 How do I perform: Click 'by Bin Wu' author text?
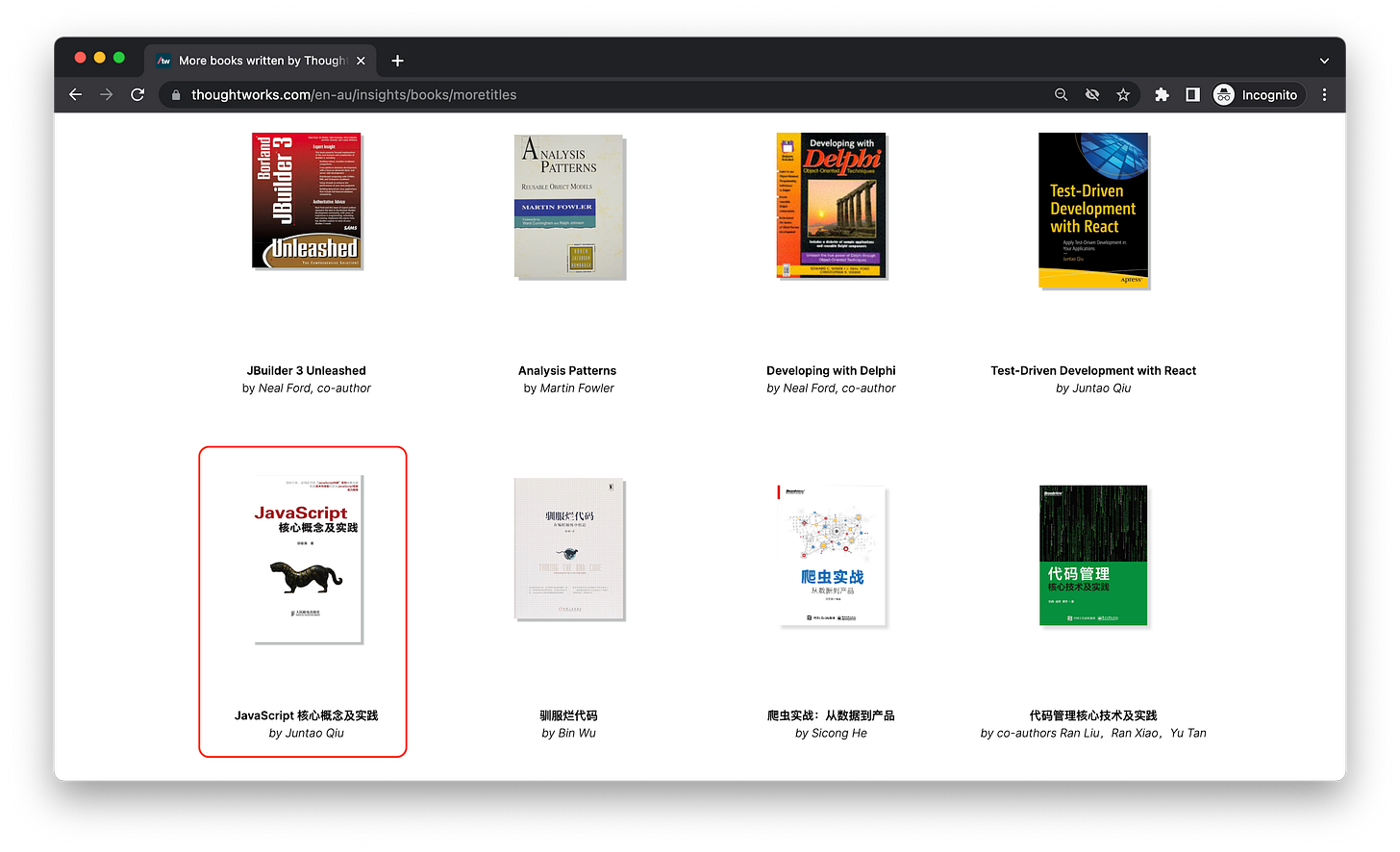[x=568, y=734]
